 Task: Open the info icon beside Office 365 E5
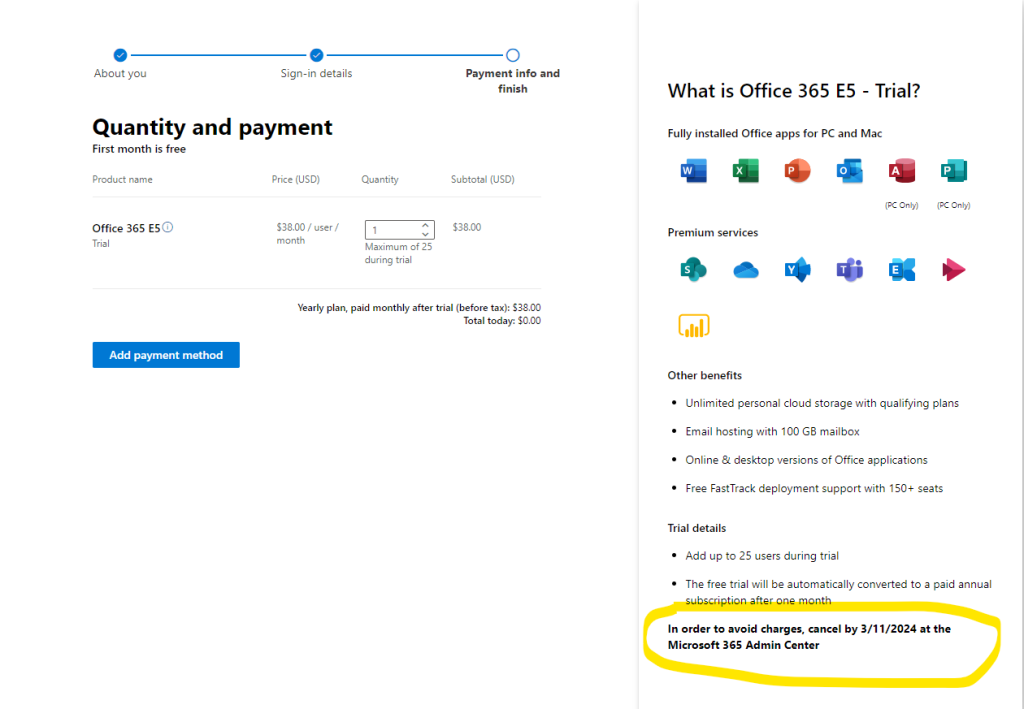(168, 227)
